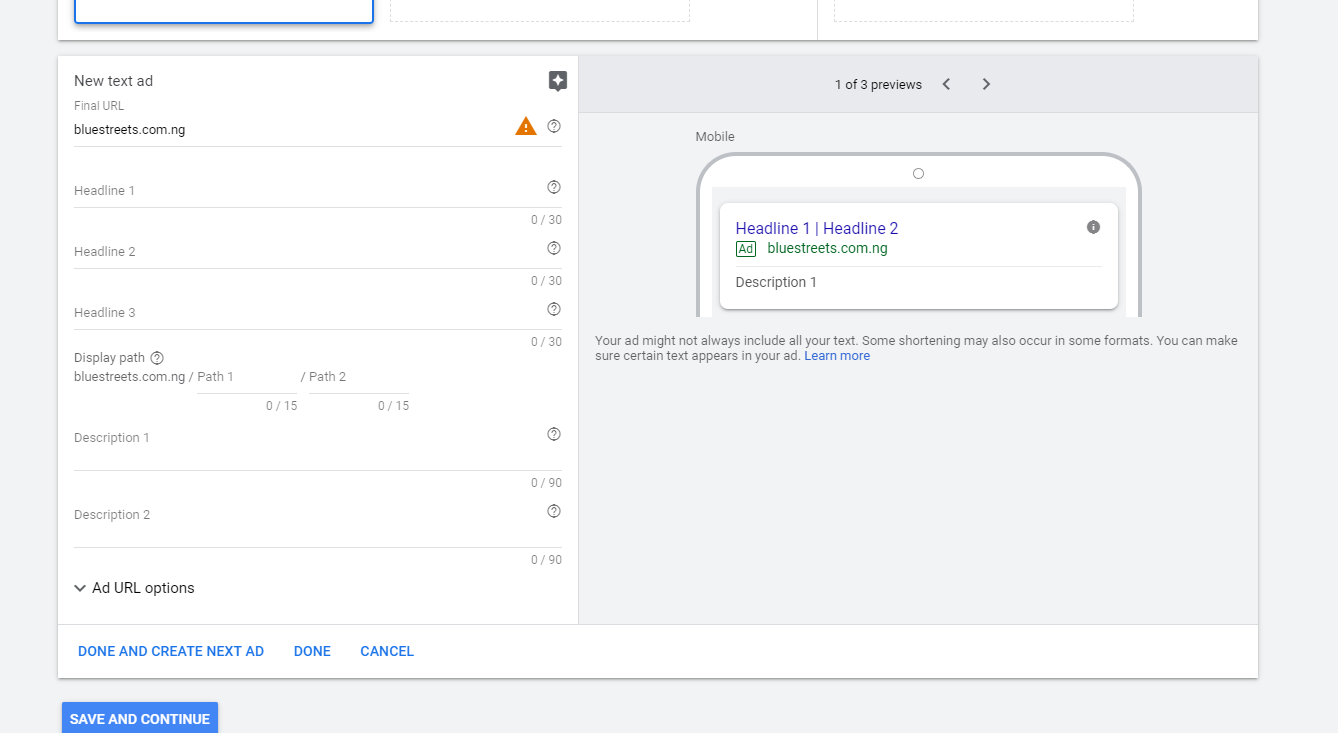Click 'Description 1' text in preview
This screenshot has height=733, width=1338.
(776, 282)
